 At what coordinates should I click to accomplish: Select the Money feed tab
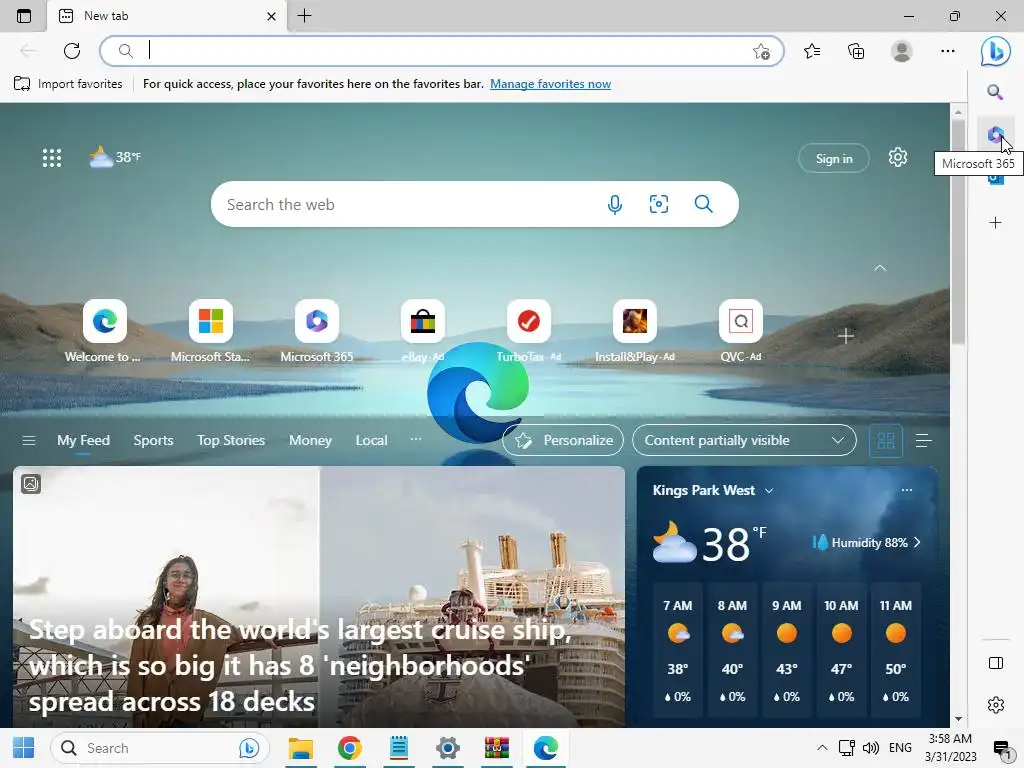(x=310, y=441)
